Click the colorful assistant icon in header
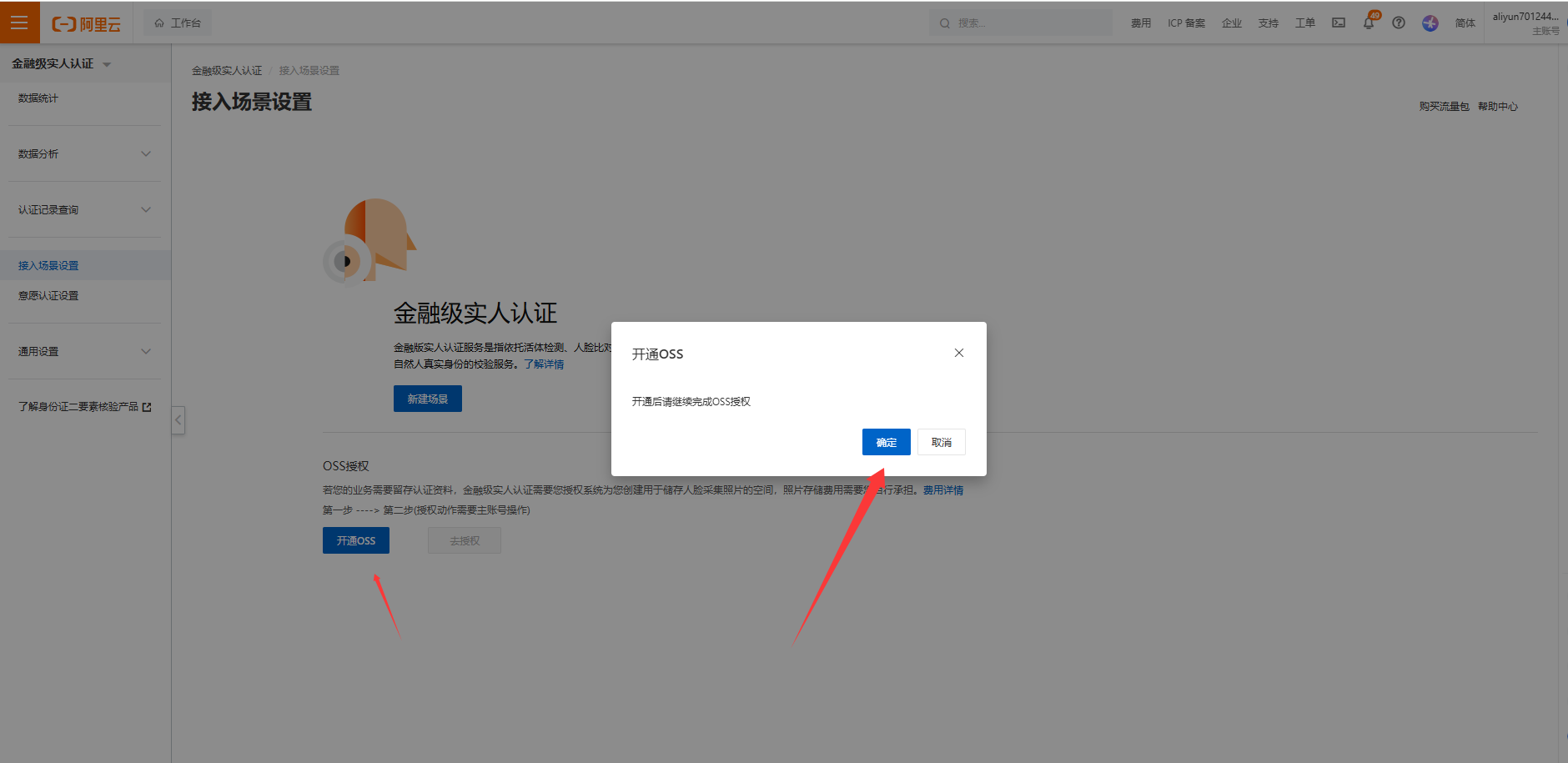1568x763 pixels. pyautogui.click(x=1430, y=23)
